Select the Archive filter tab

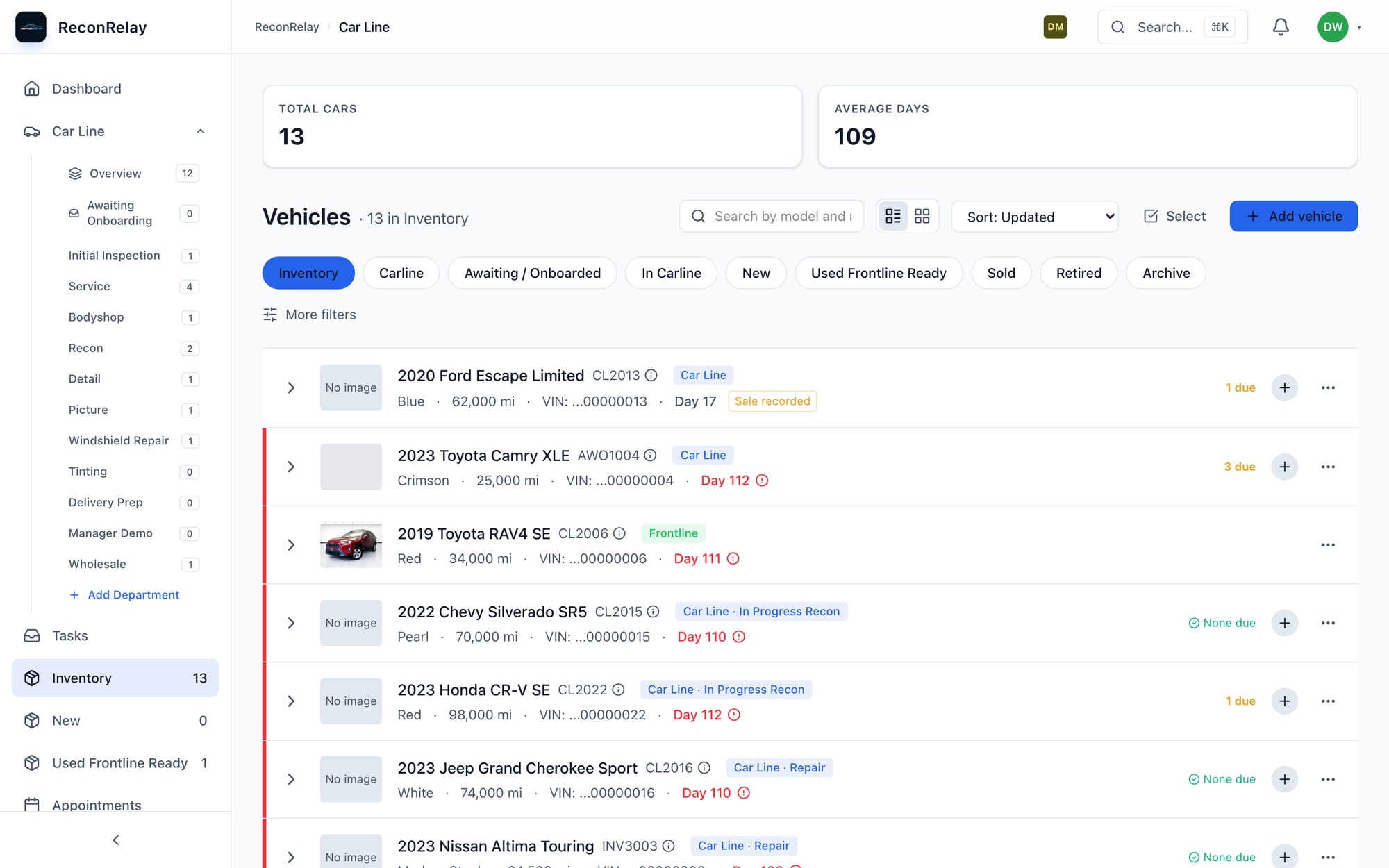coord(1166,273)
